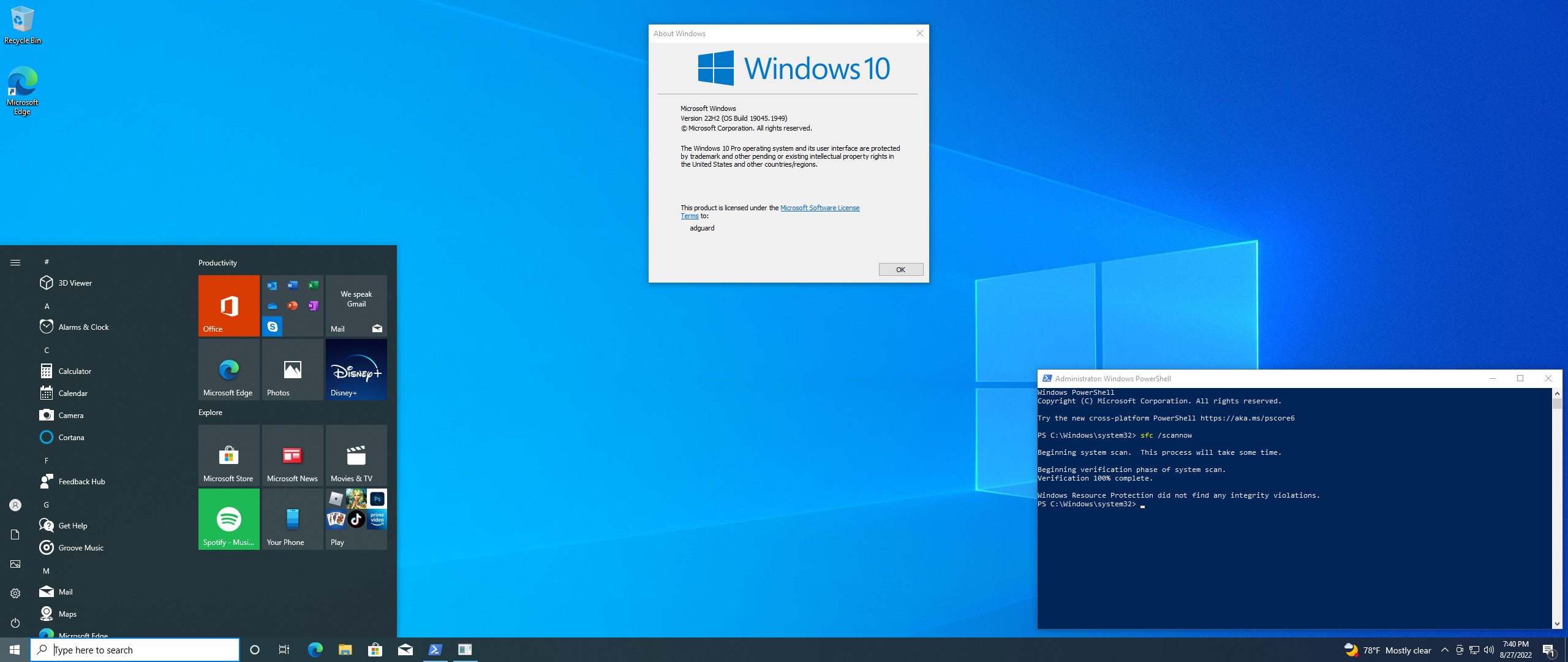Viewport: 1568px width, 662px height.
Task: Jump via the # header in app list
Action: 47,262
